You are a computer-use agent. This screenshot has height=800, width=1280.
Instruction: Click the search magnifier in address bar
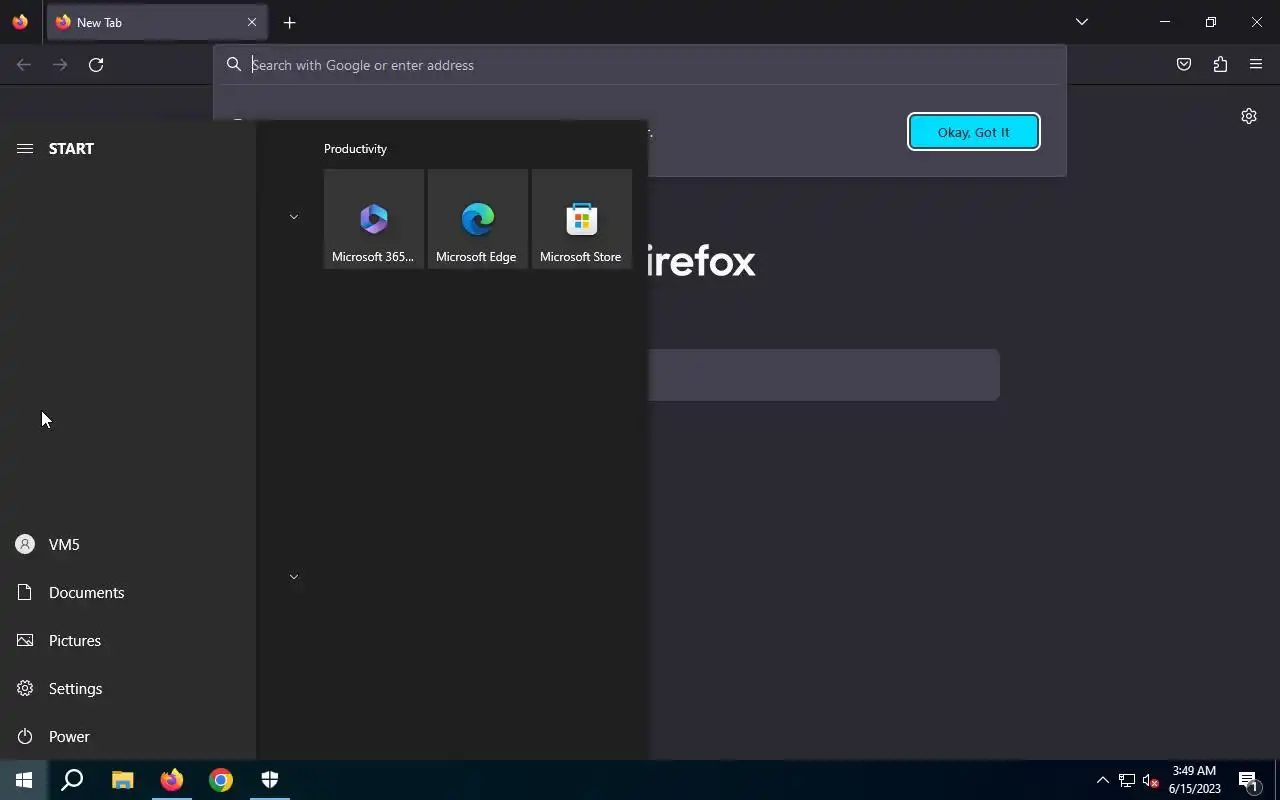[234, 65]
